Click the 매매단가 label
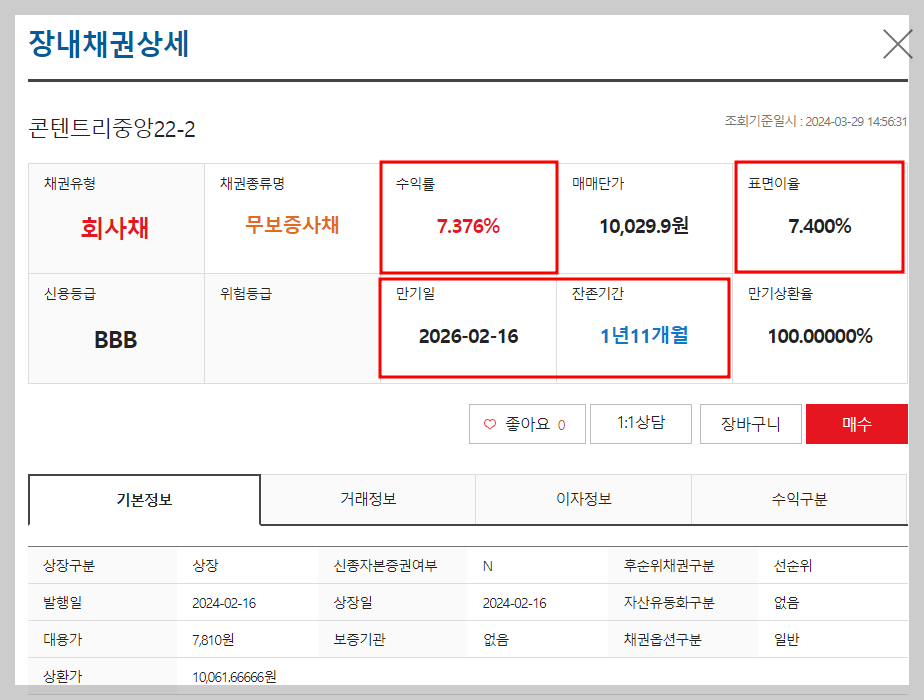924x700 pixels. click(598, 183)
